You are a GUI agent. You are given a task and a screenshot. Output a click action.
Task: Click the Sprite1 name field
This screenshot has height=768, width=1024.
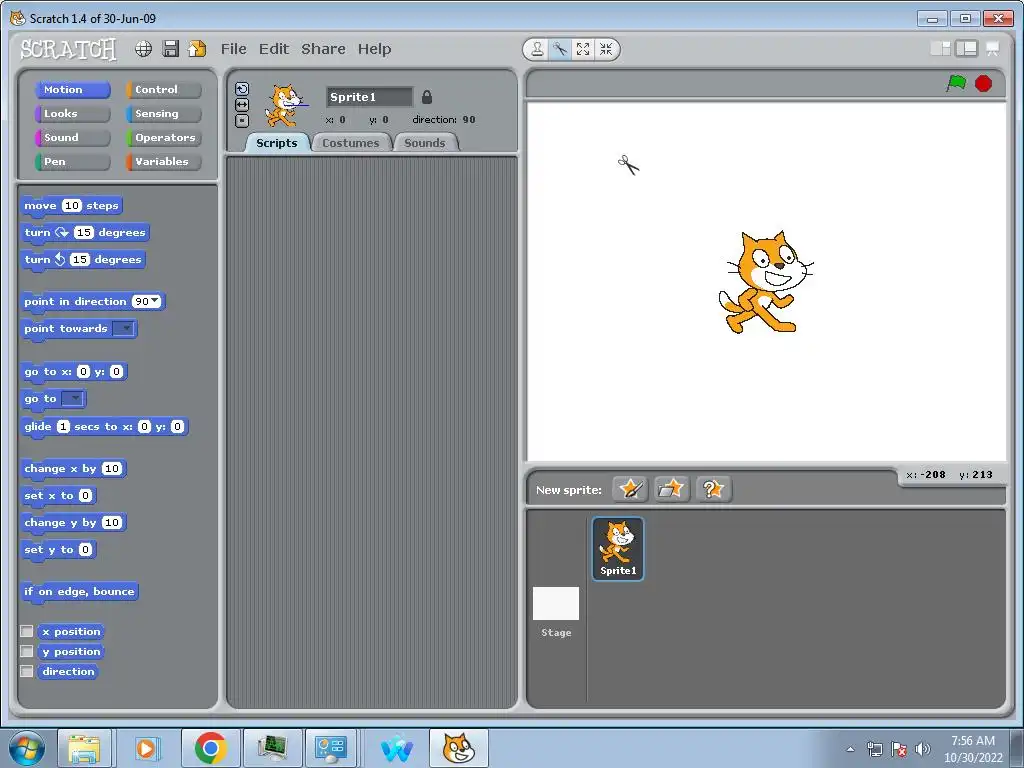click(x=369, y=97)
